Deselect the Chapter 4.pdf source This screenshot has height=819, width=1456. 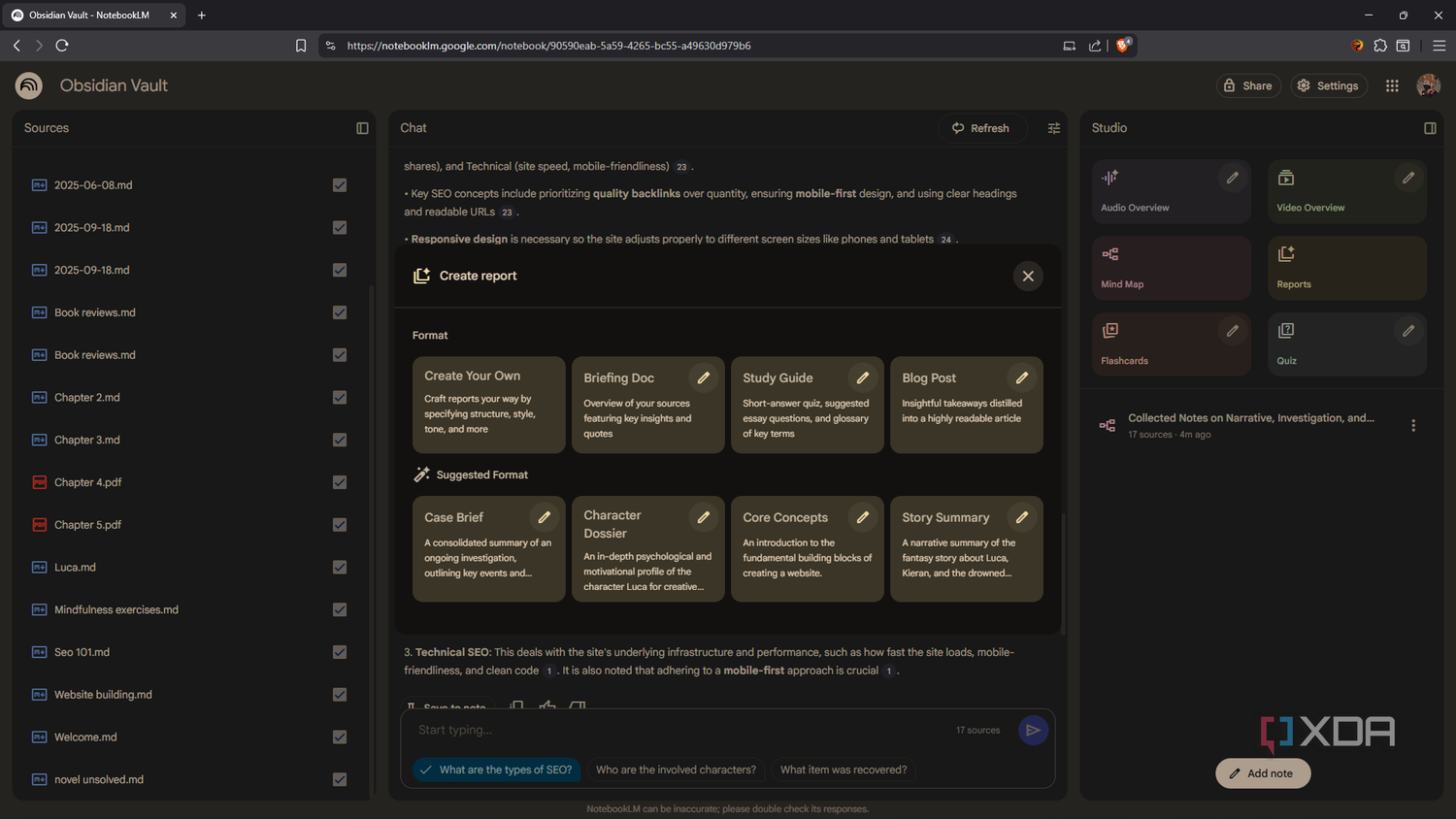340,482
